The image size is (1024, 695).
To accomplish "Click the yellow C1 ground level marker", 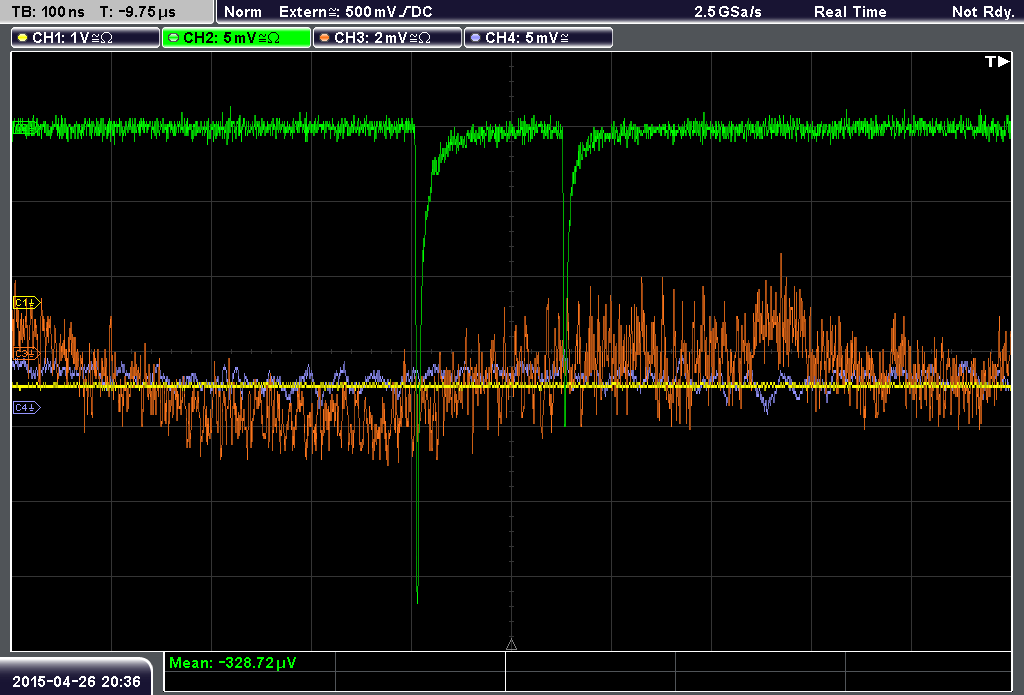I will point(27,302).
